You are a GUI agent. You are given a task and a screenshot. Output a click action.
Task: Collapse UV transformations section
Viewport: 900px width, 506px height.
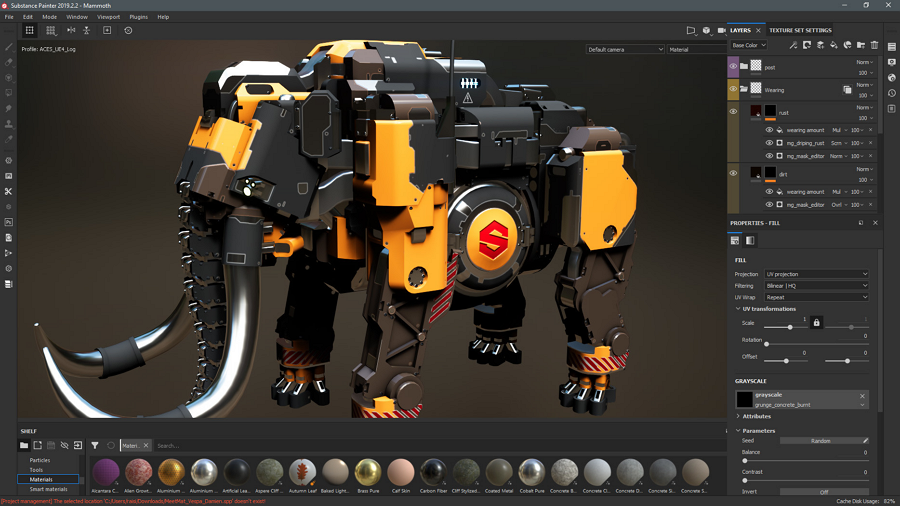coord(738,309)
